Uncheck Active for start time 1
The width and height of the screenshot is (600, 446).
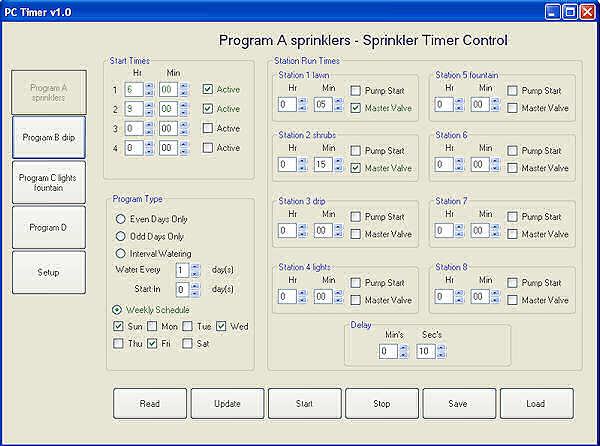coord(208,90)
